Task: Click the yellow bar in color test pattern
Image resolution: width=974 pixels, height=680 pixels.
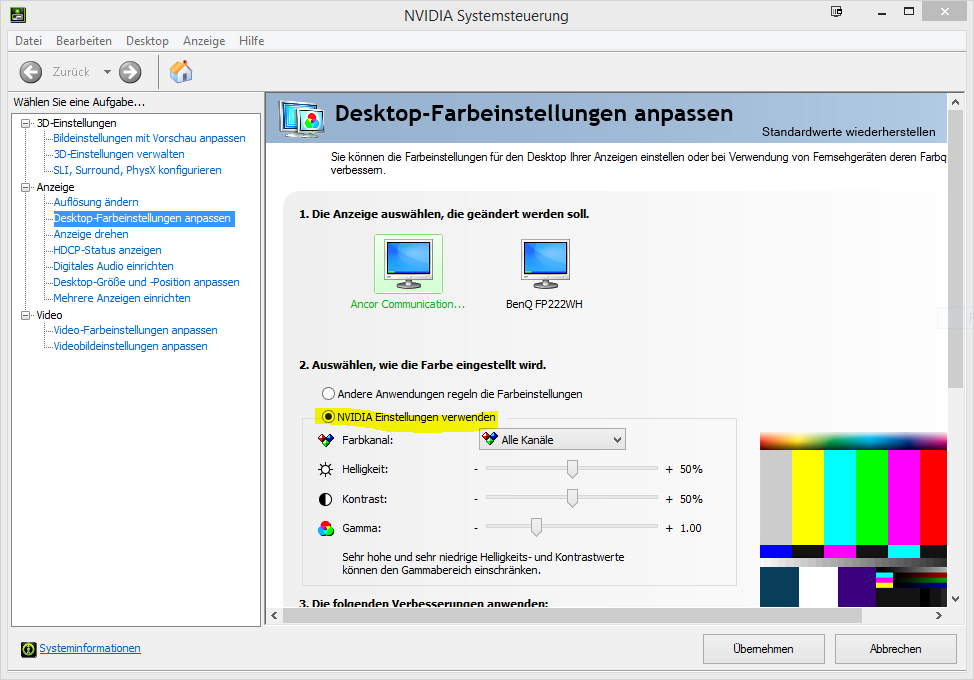Action: point(808,497)
